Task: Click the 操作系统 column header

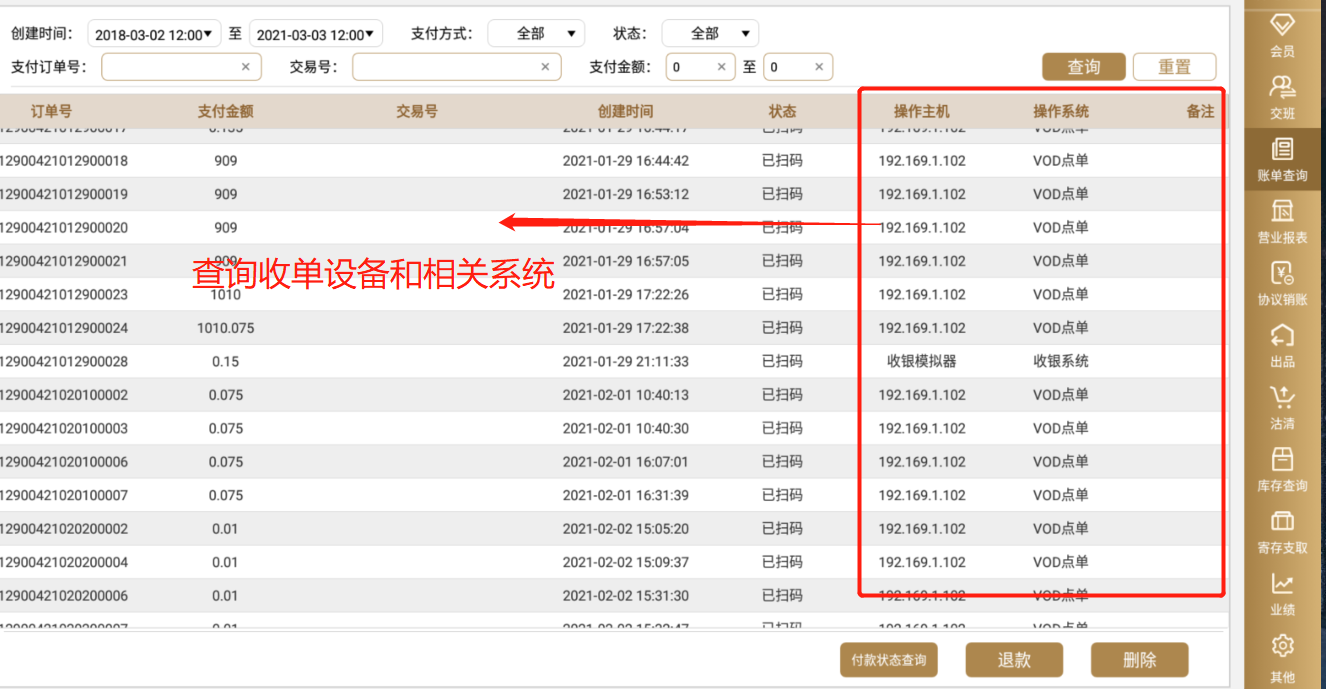Action: point(1061,111)
